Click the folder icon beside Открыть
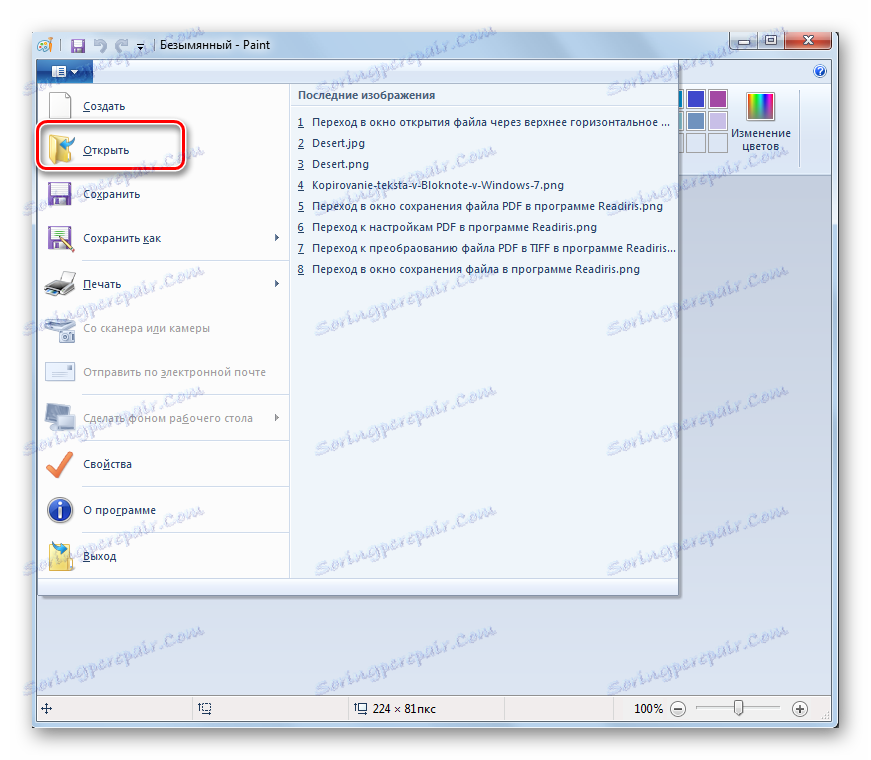The width and height of the screenshot is (871, 760). click(60, 149)
